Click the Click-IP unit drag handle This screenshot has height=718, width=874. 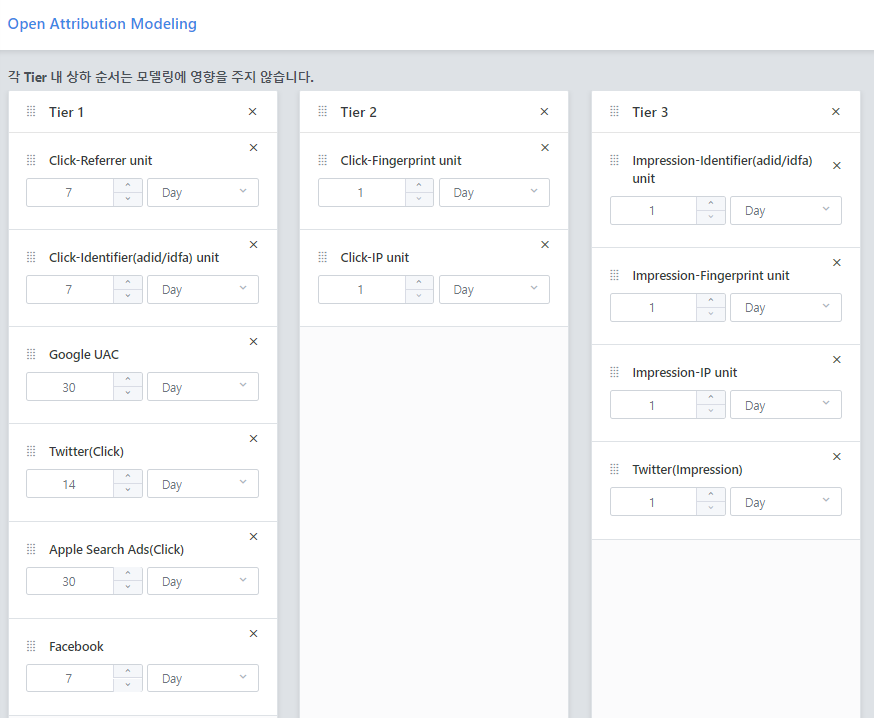[x=323, y=257]
